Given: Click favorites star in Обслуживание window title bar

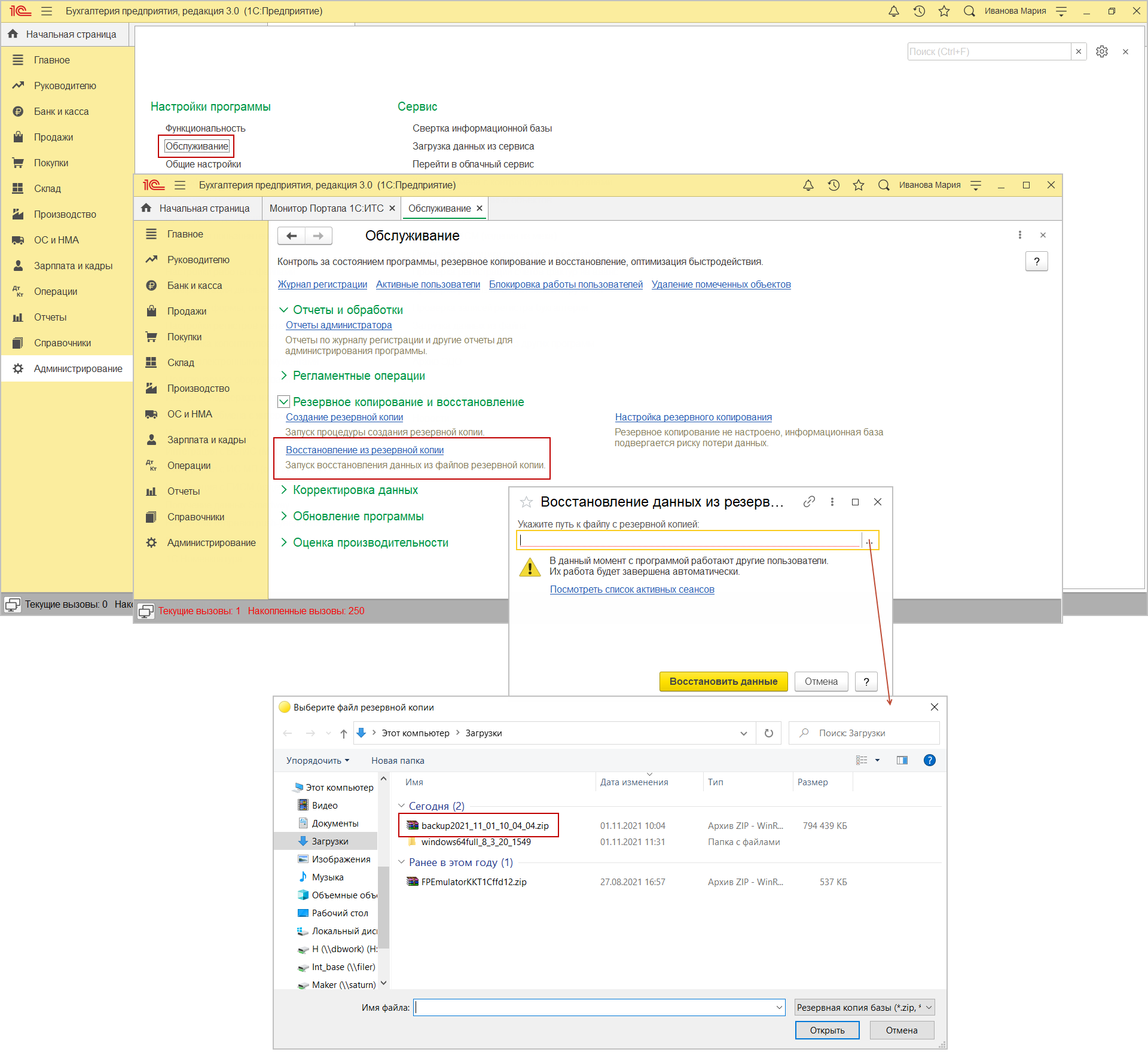Looking at the screenshot, I should [859, 185].
